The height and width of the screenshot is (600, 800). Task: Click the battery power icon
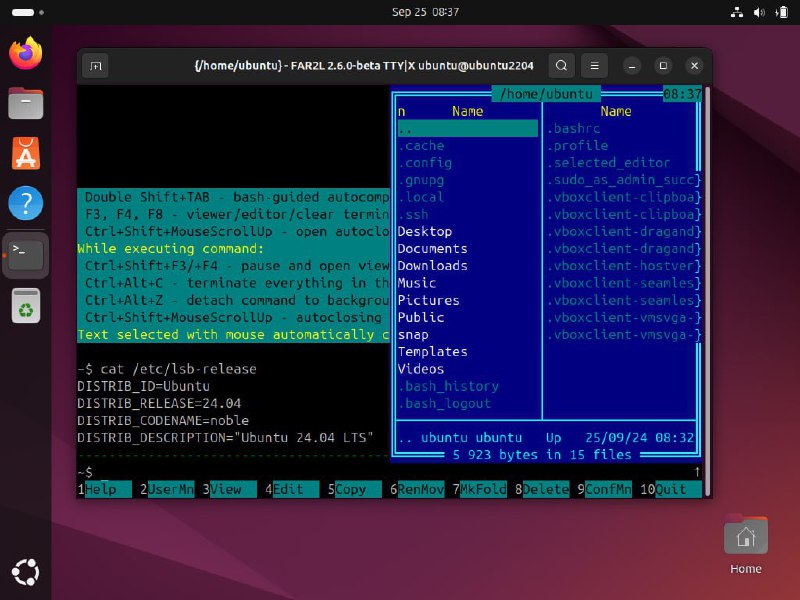click(x=782, y=12)
